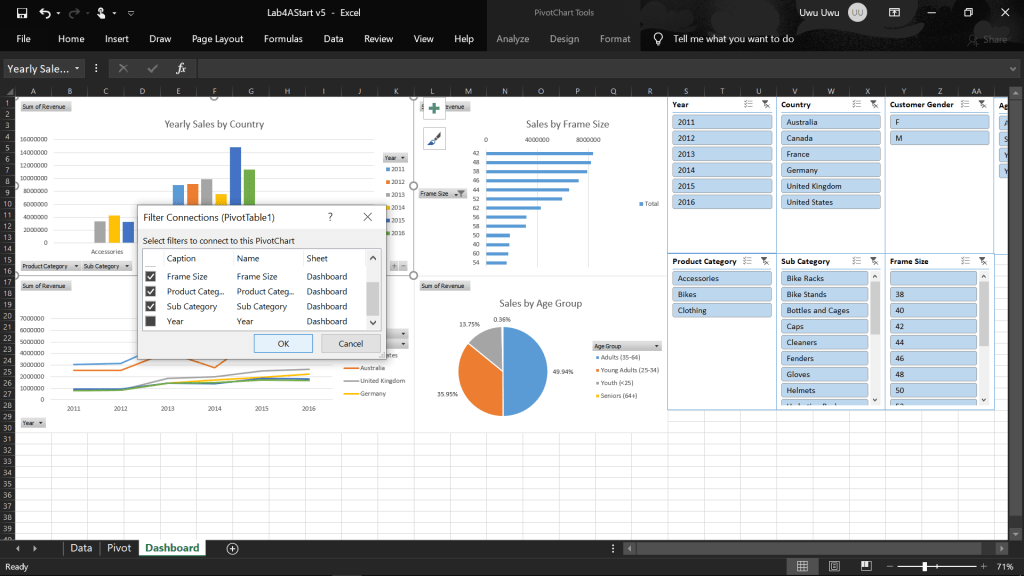Open the Page Layout ribbon tab

[217, 39]
